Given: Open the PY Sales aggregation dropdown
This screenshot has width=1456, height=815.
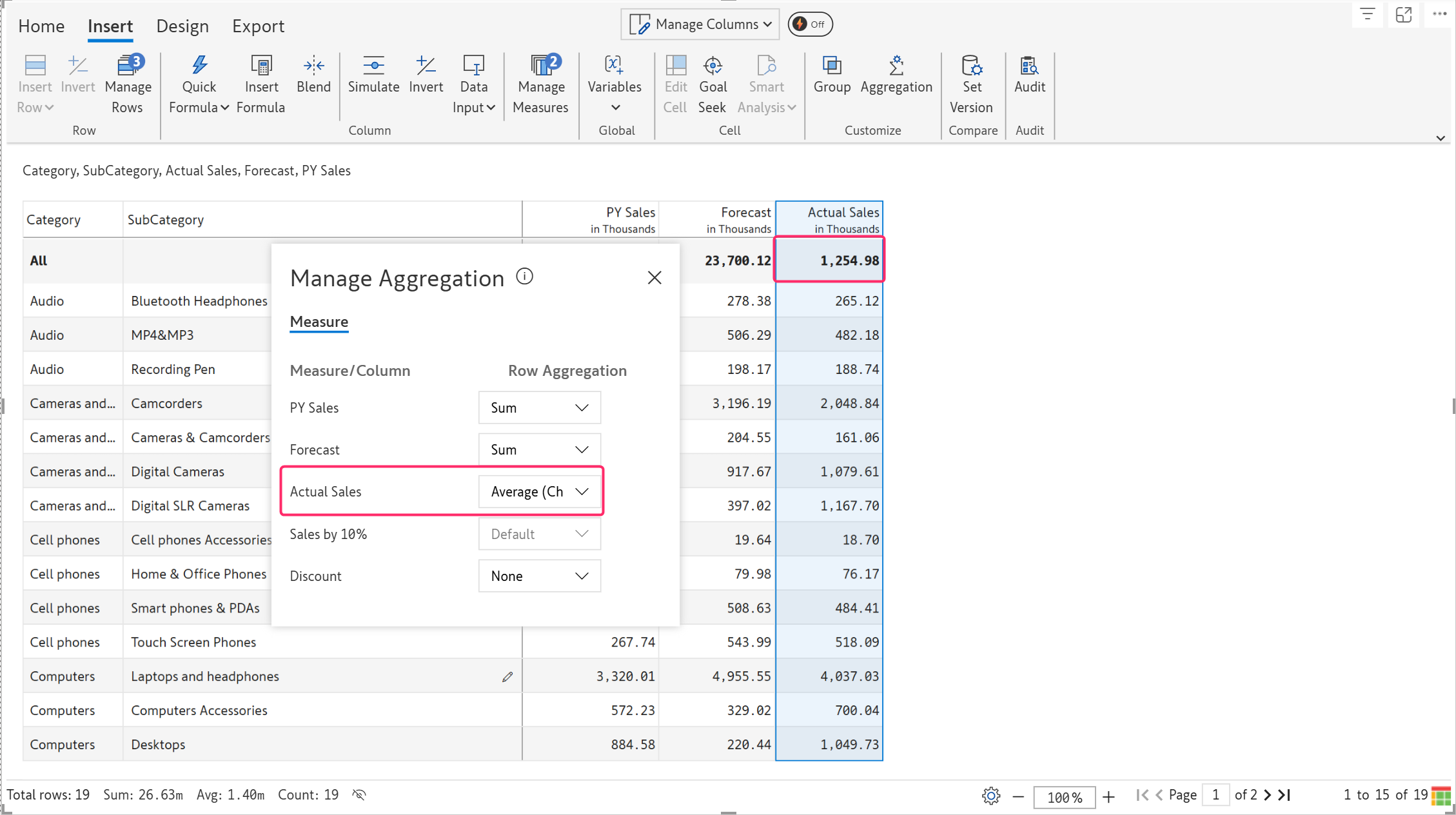Looking at the screenshot, I should [x=539, y=407].
